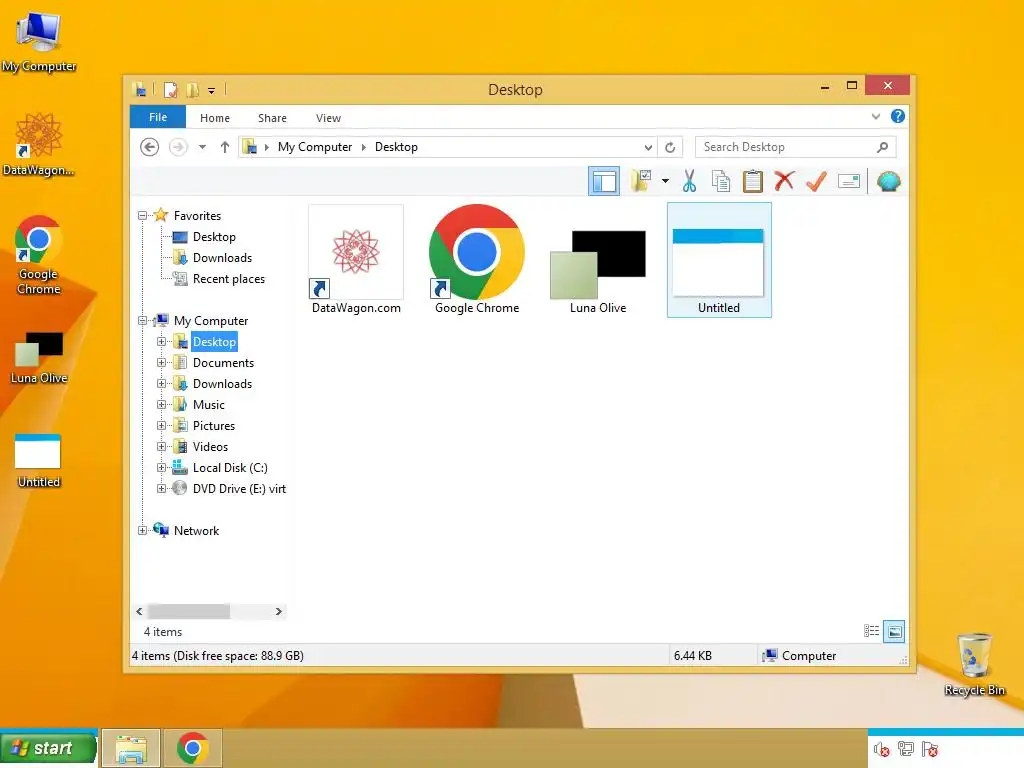Go up one level with Up arrow
This screenshot has width=1024, height=768.
coord(225,147)
